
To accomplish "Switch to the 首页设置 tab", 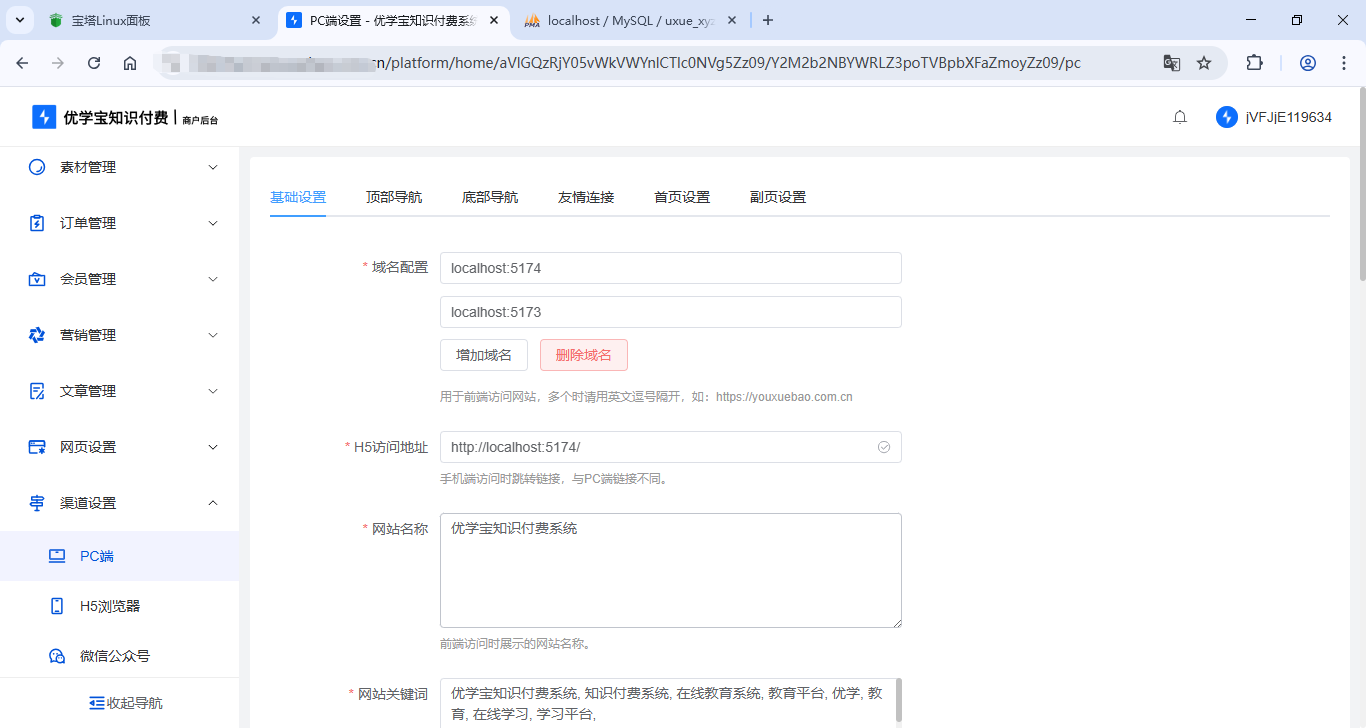I will [x=682, y=197].
